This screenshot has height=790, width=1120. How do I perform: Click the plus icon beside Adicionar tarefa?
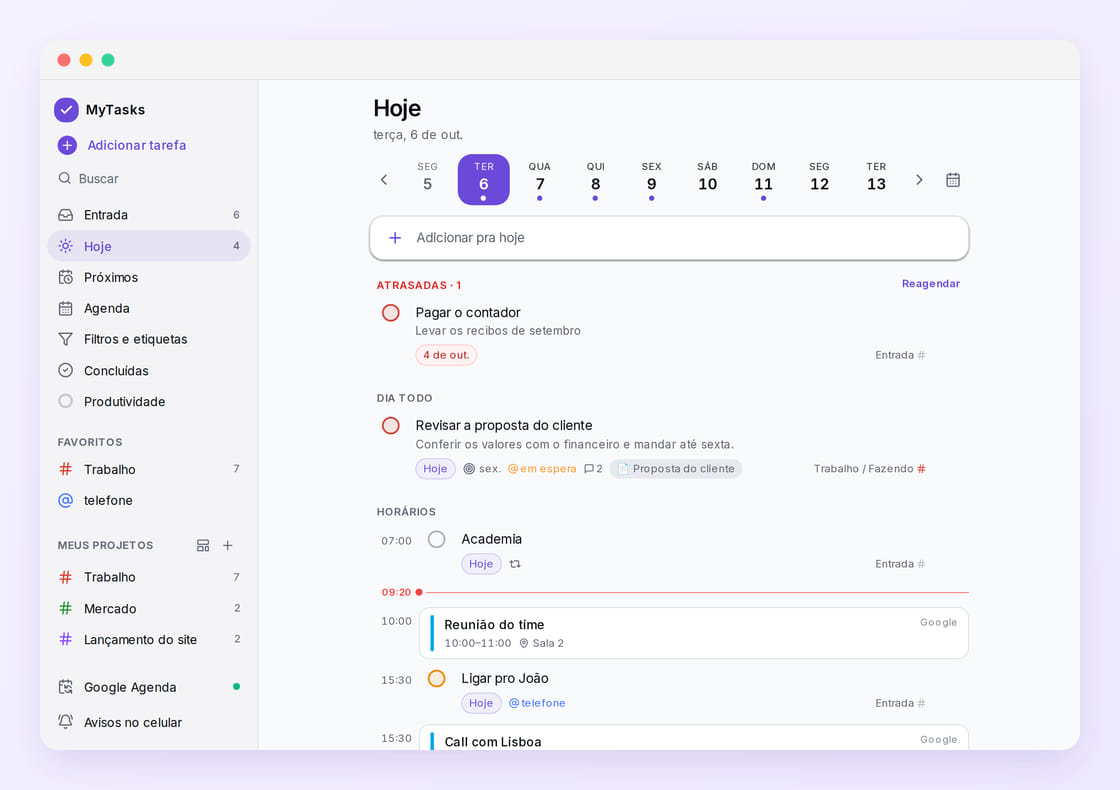[67, 145]
